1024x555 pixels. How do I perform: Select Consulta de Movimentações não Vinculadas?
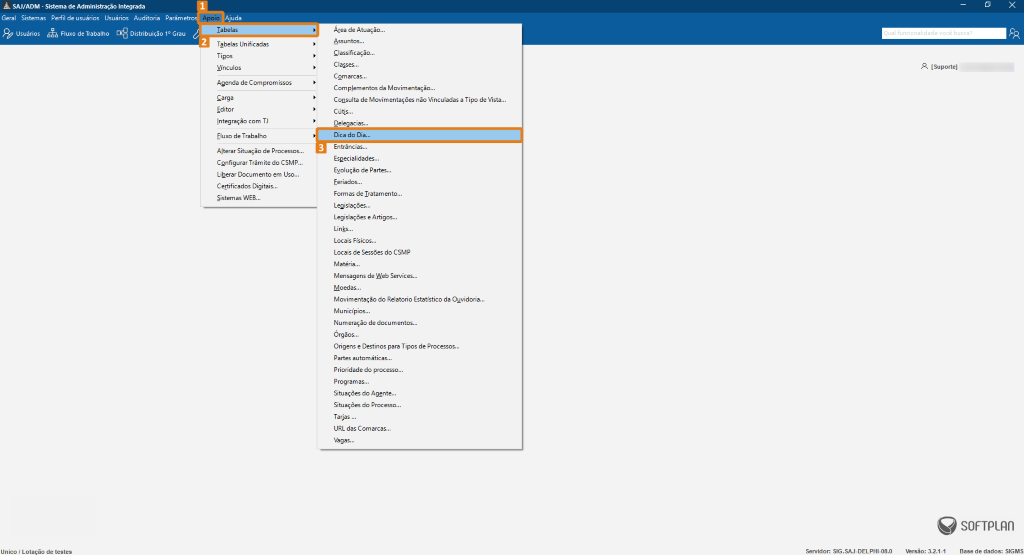coord(420,100)
